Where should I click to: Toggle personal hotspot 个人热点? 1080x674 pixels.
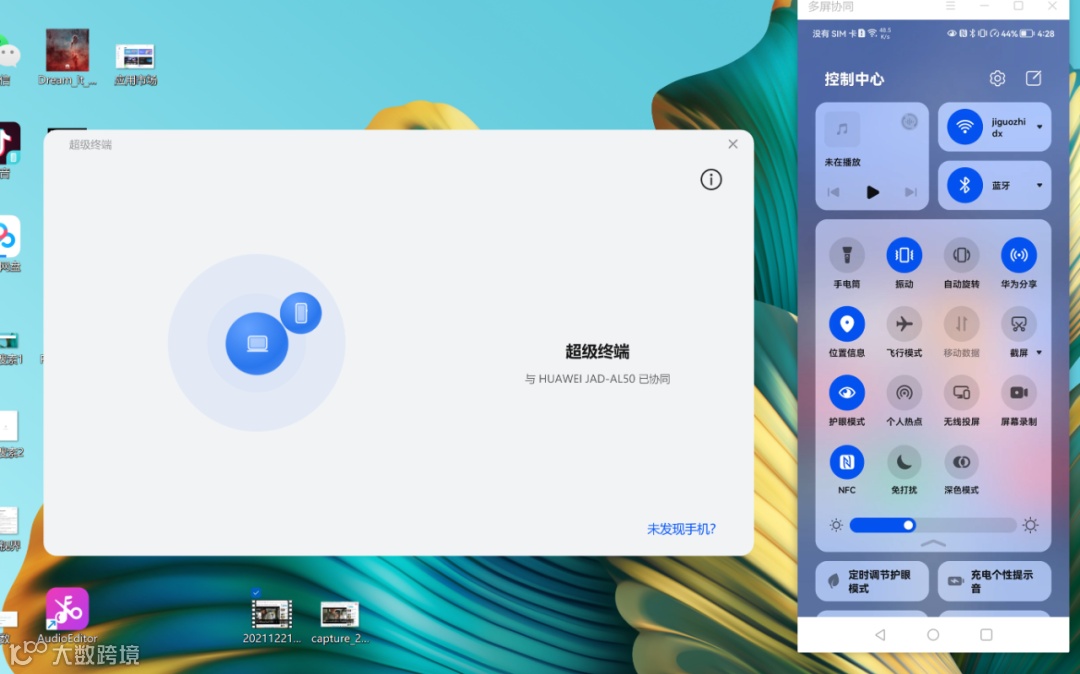coord(904,393)
